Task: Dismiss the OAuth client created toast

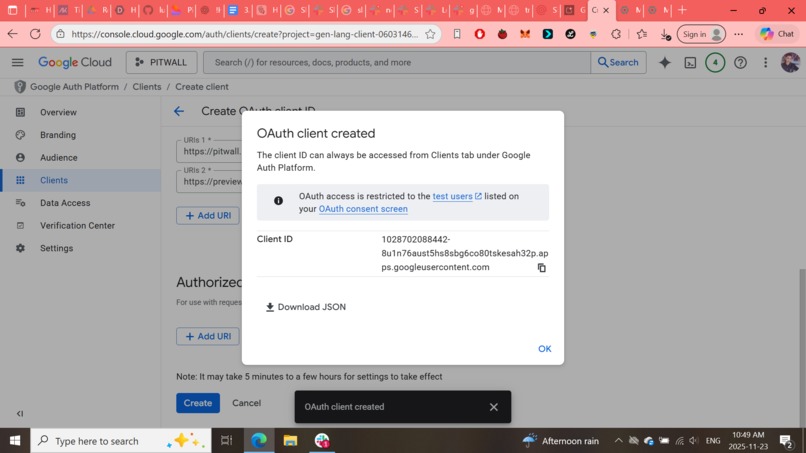Action: point(493,407)
